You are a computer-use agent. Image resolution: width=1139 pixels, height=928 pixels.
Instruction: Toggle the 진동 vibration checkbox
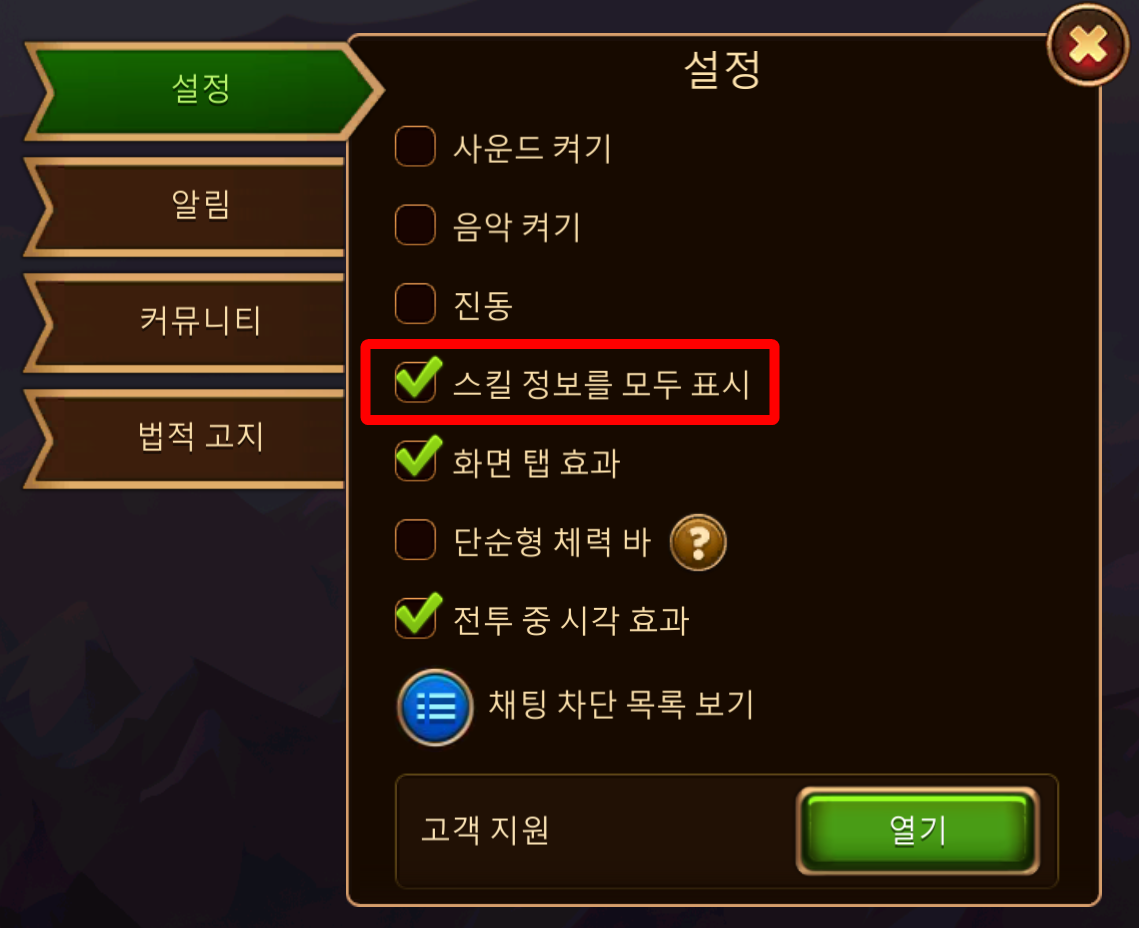coord(416,303)
